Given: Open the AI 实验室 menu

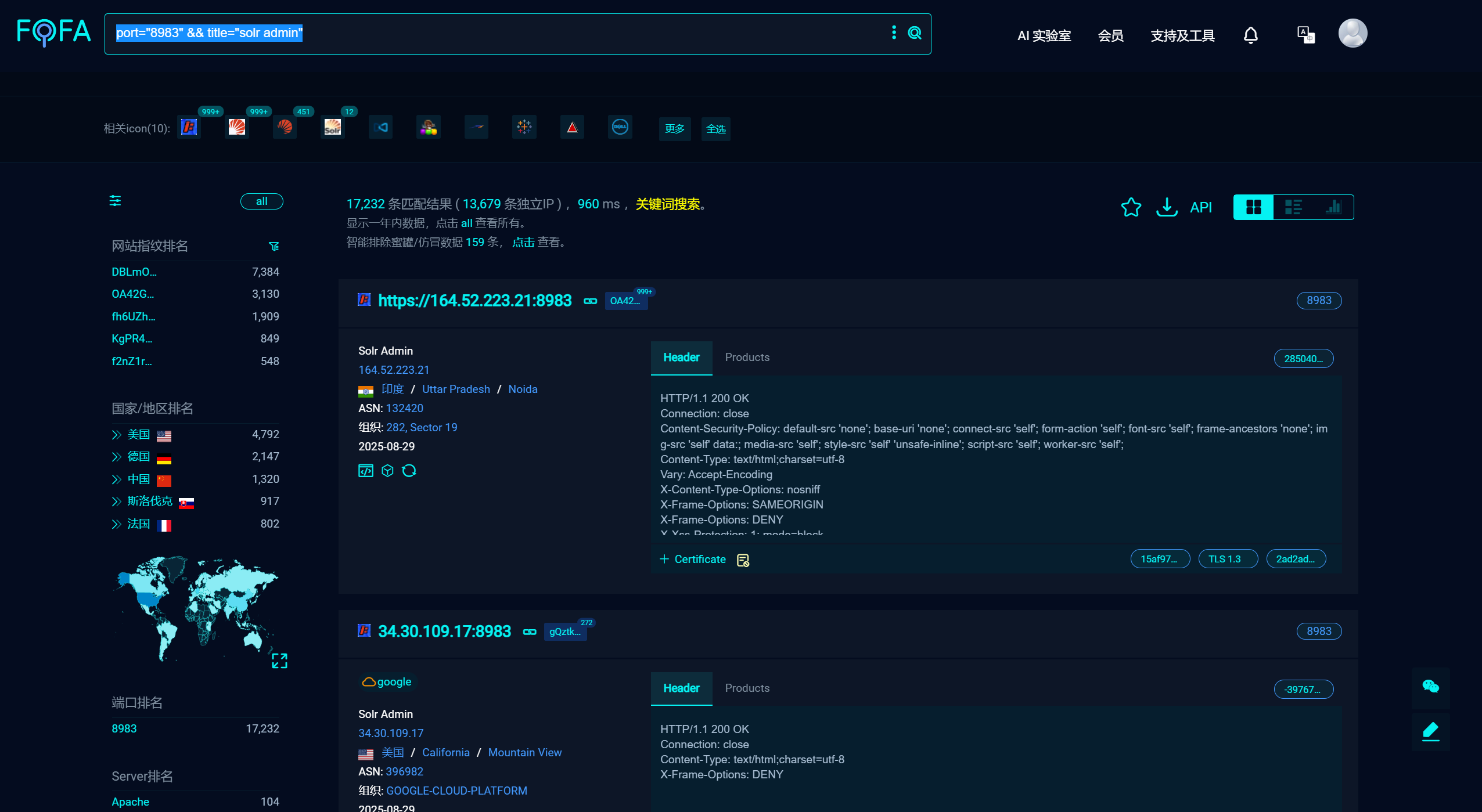Looking at the screenshot, I should tap(1044, 36).
